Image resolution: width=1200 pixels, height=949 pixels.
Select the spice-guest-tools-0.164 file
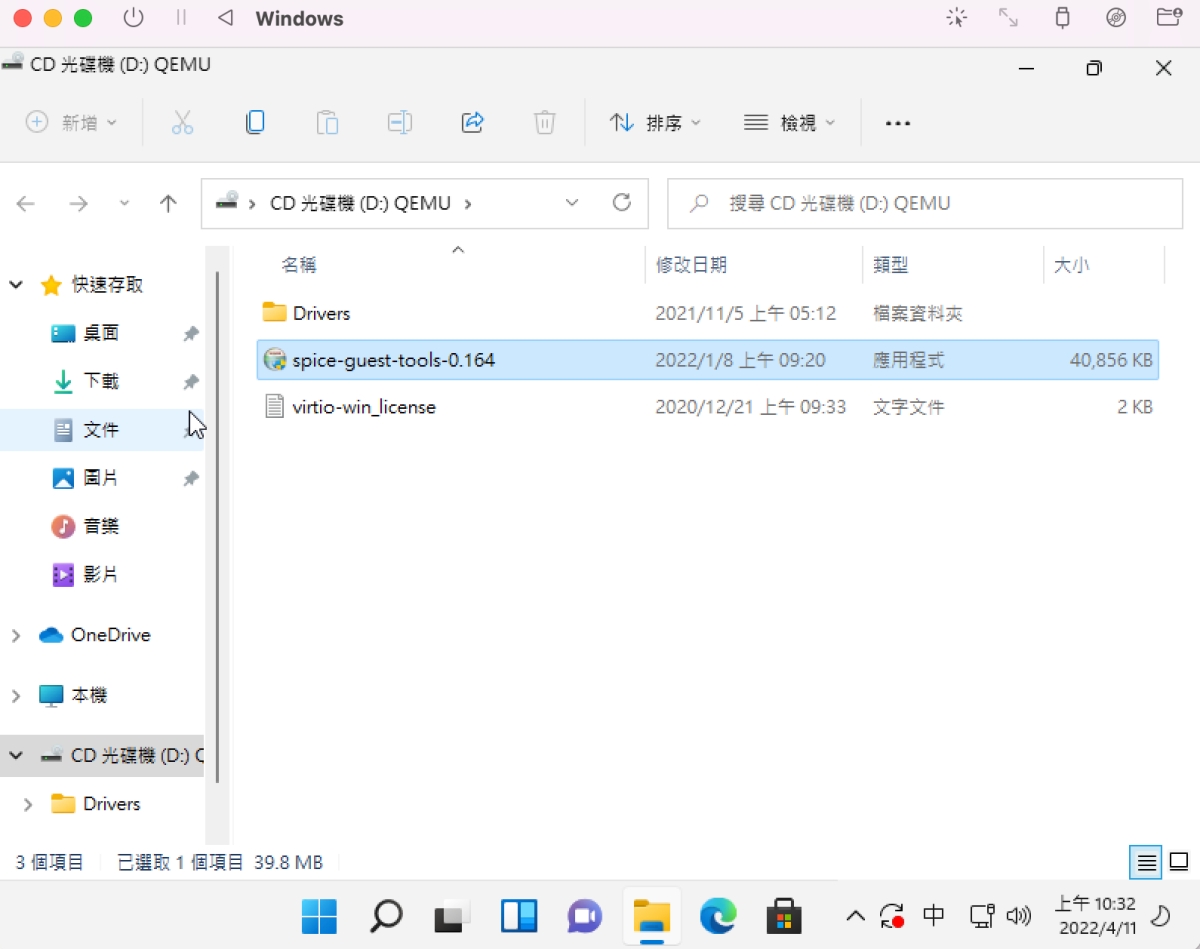click(x=708, y=360)
